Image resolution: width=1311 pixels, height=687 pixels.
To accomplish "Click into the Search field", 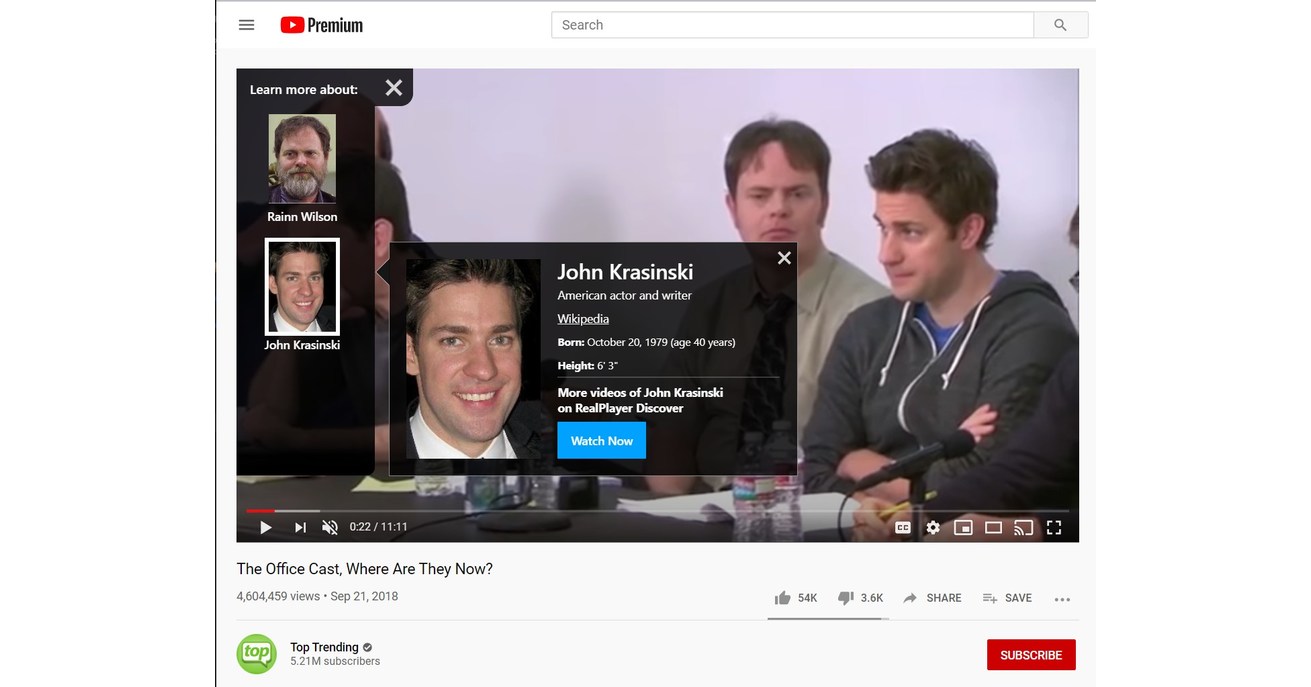I will coord(792,25).
